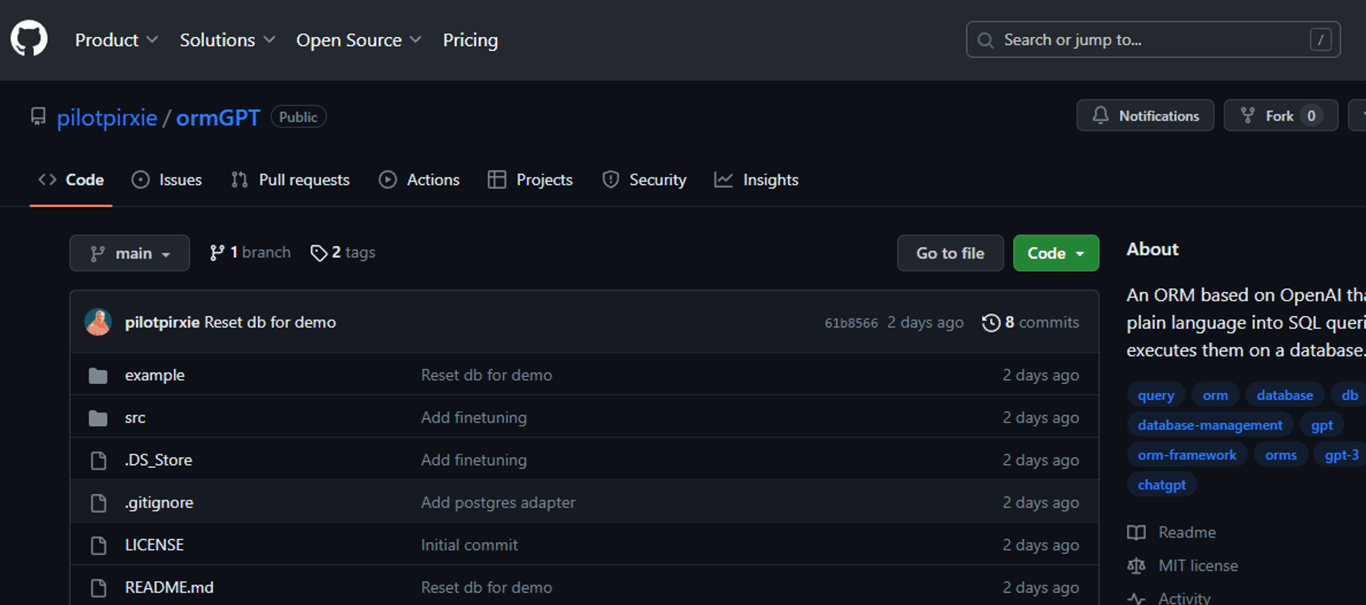Viewport: 1366px width, 605px height.
Task: Open the Insights tab
Action: coord(756,180)
